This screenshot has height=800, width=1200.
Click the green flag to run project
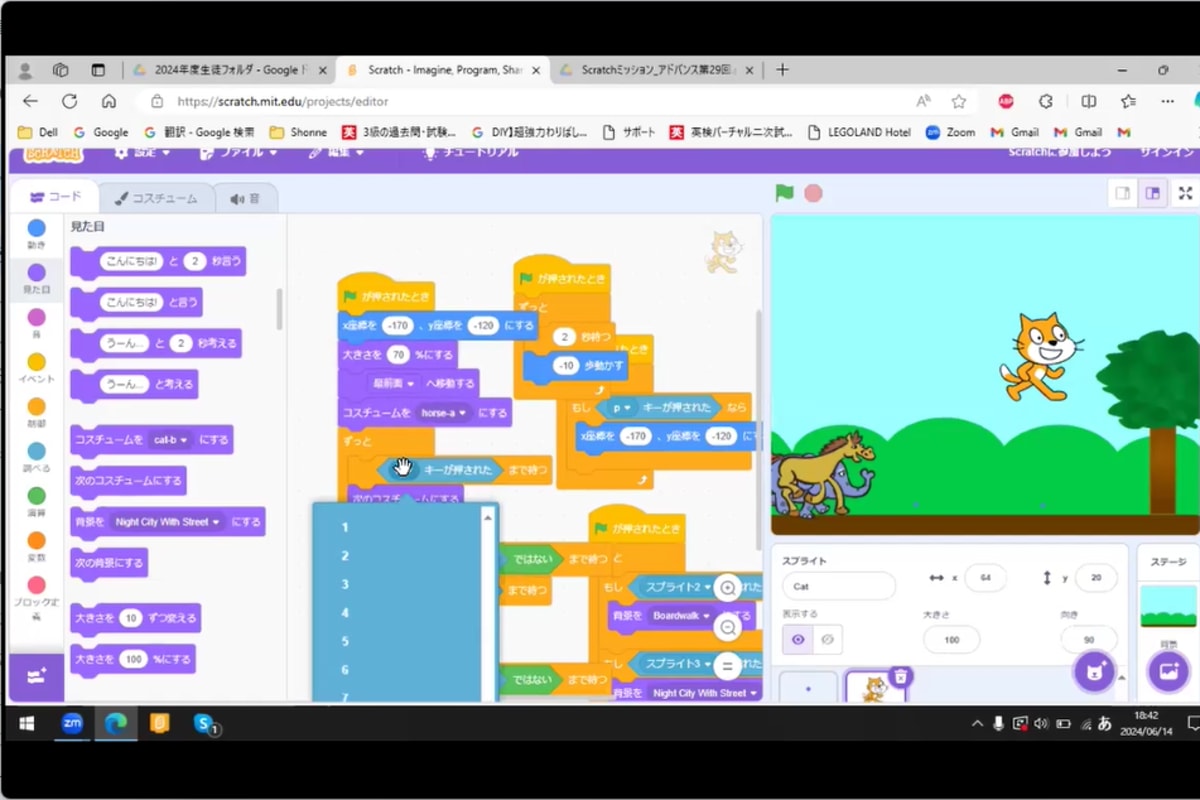coord(785,193)
